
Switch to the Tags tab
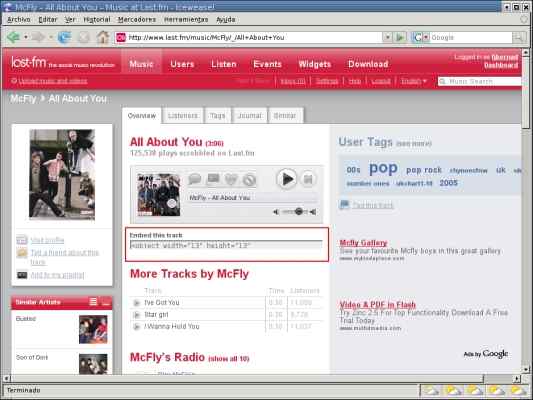tap(218, 116)
